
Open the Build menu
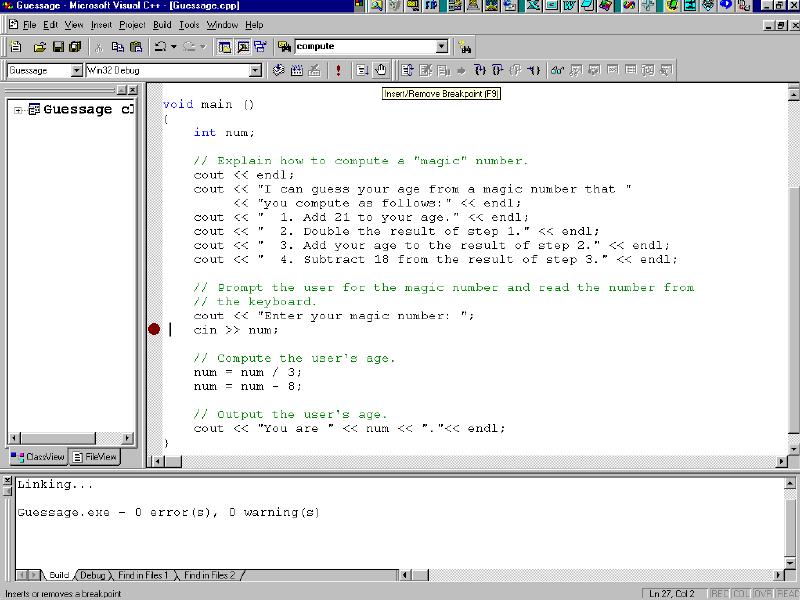(162, 24)
